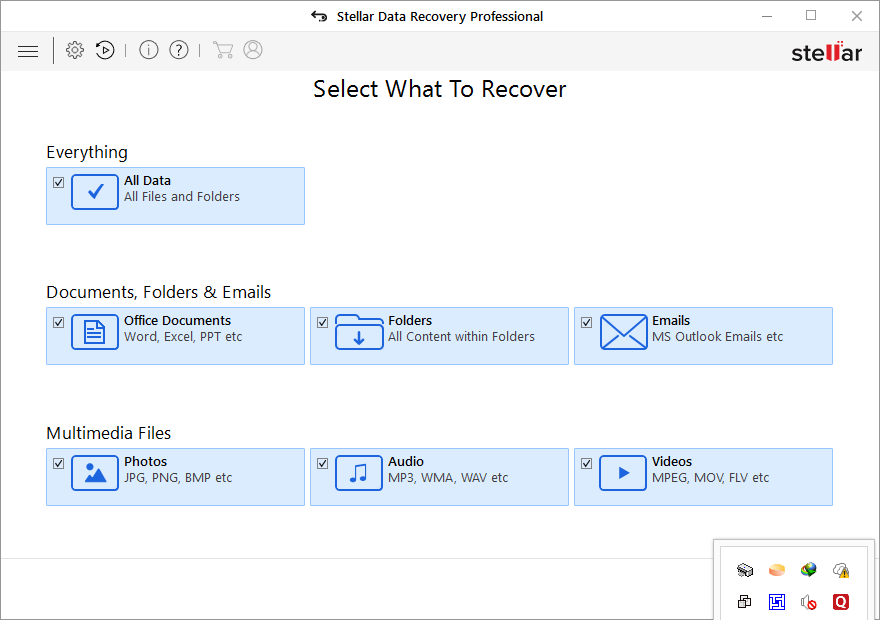Click the 'All Content within Folders' text

(461, 337)
